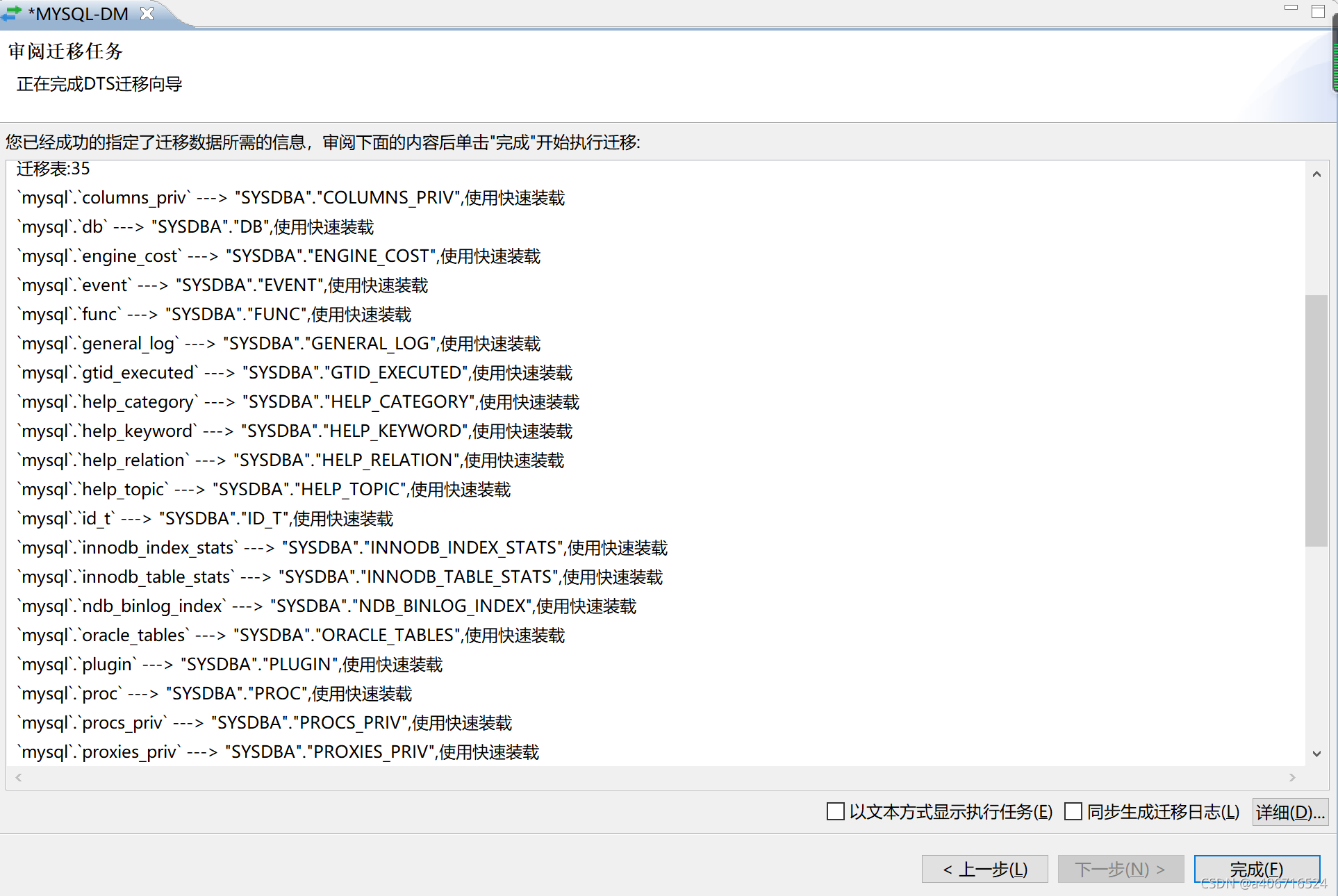Click the innodb_index_stats mapping line
Image resolution: width=1338 pixels, height=896 pixels.
click(342, 548)
